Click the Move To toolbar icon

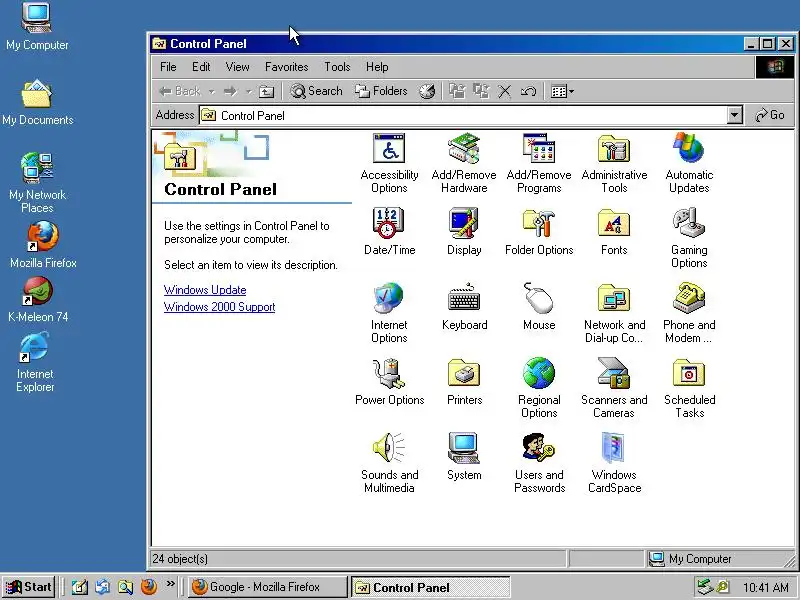pyautogui.click(x=457, y=91)
